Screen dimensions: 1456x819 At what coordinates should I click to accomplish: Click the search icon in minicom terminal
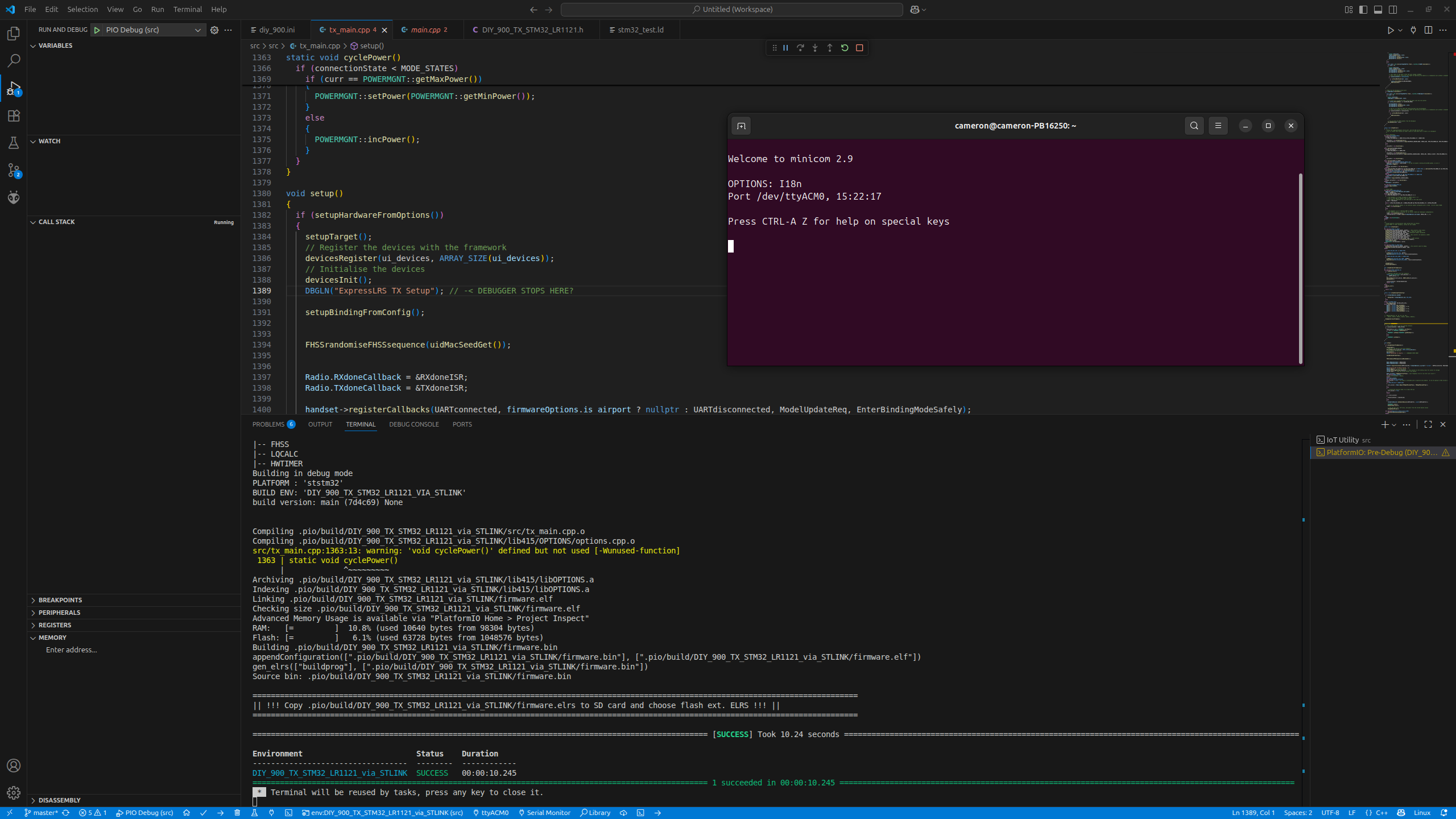1194,126
